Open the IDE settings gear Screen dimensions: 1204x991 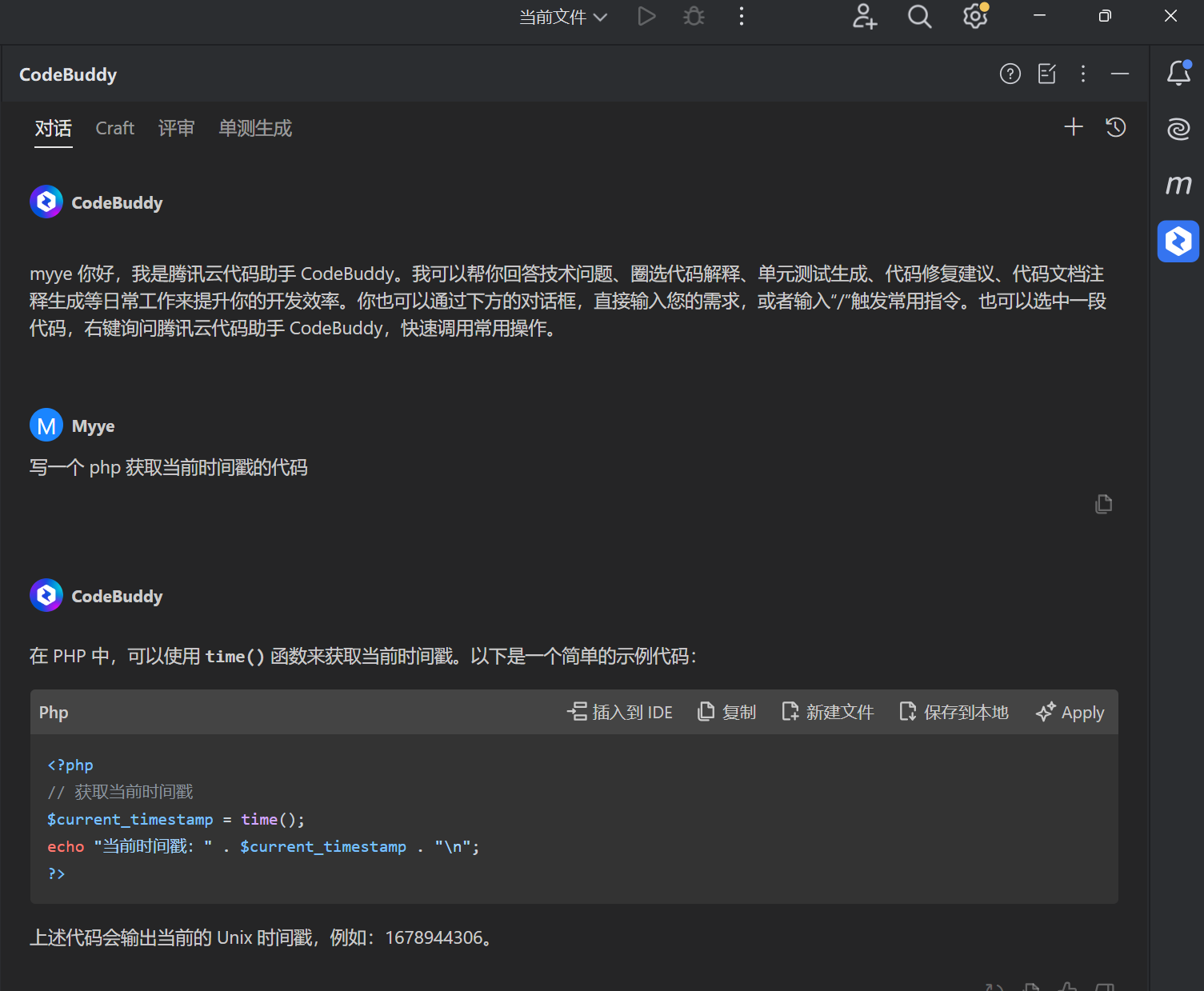pos(974,16)
